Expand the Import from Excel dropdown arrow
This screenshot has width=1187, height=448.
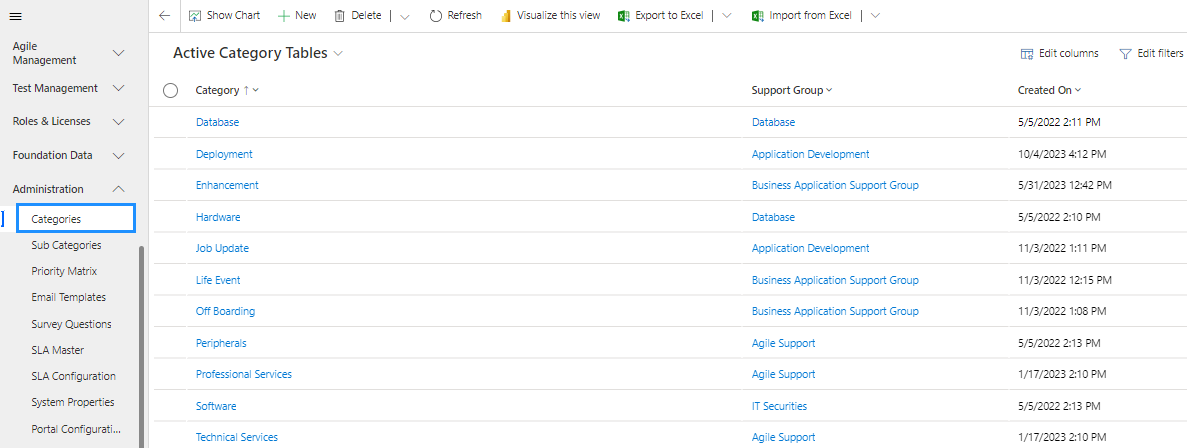pos(875,17)
